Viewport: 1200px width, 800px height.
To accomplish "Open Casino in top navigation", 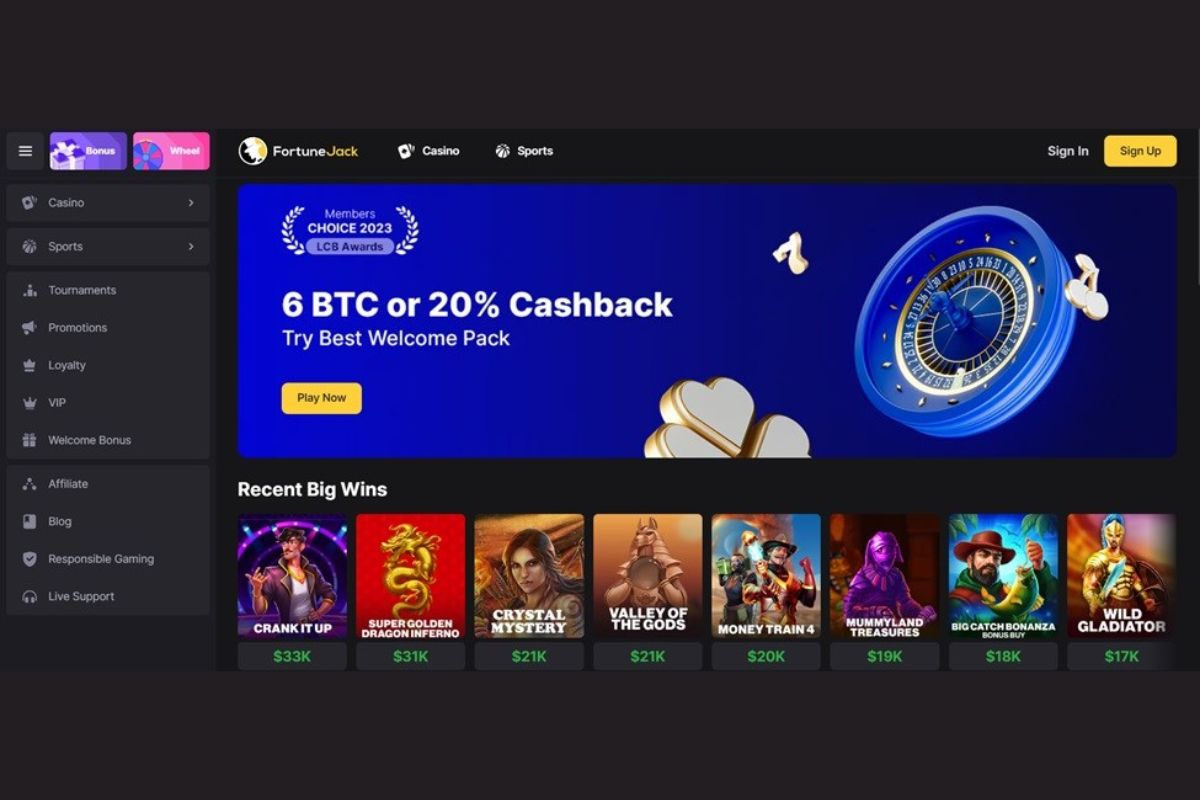I will 429,151.
